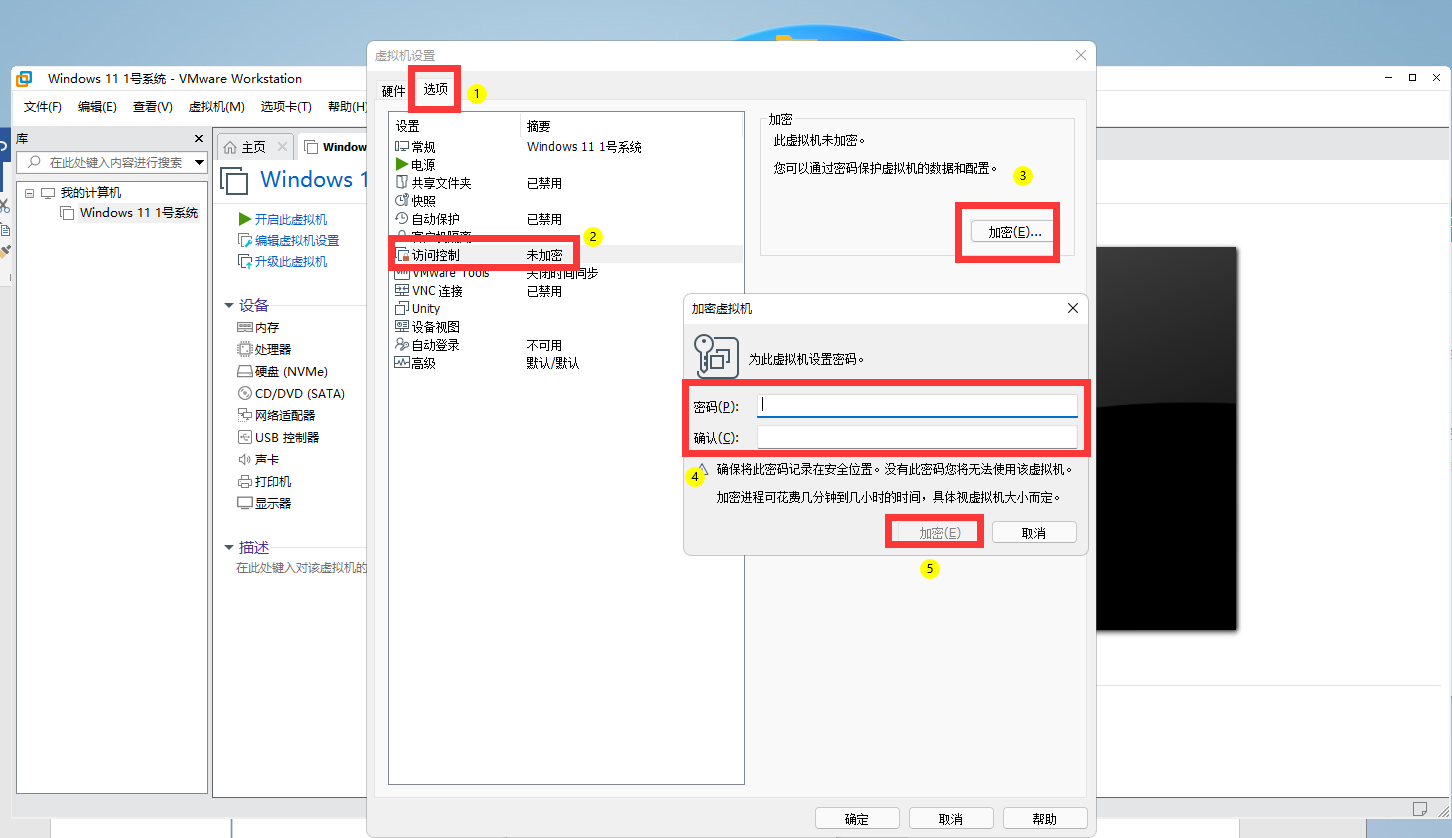Select the 自动保护 AutoProtect icon
This screenshot has height=838, width=1452.
pos(402,218)
